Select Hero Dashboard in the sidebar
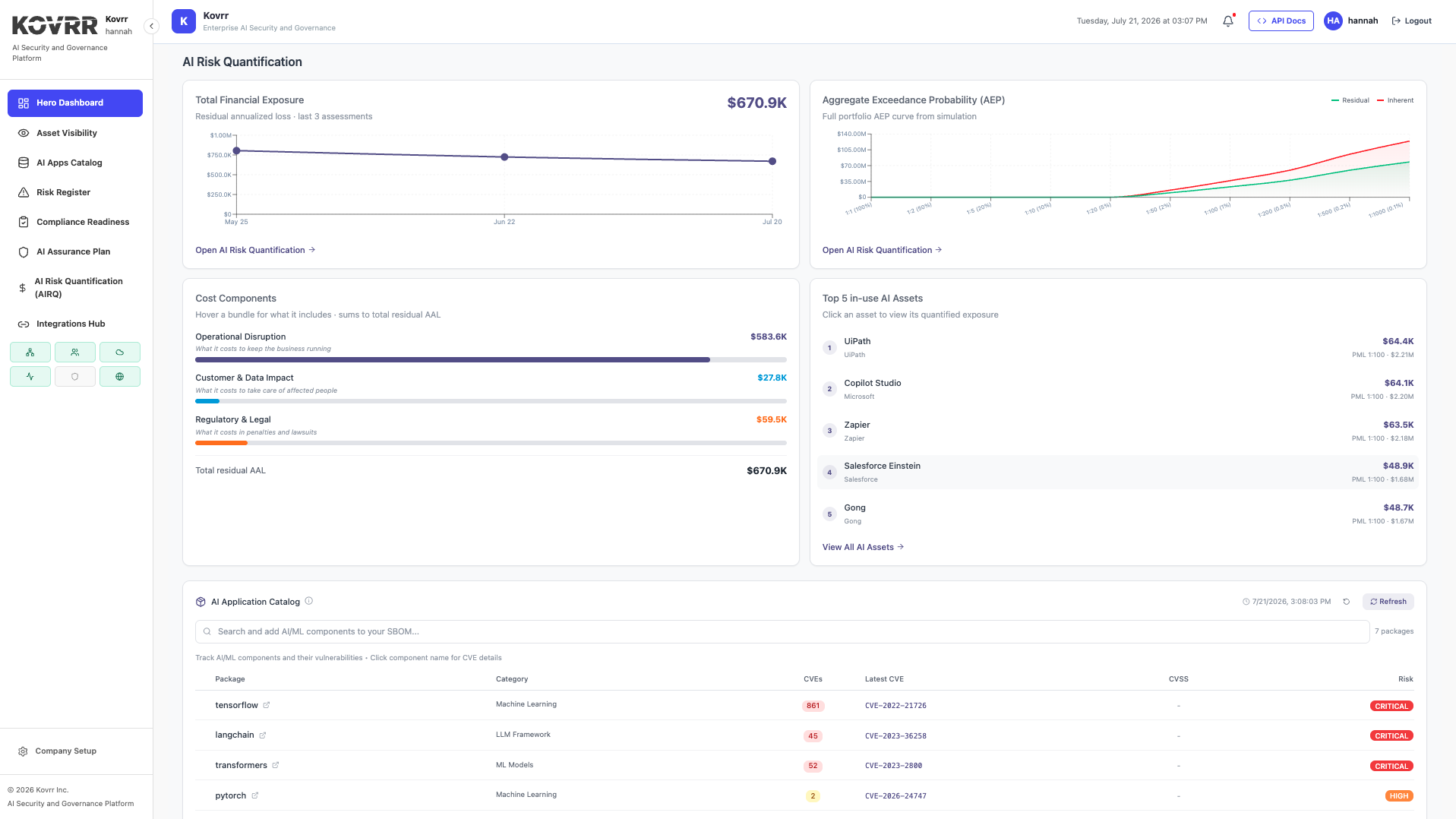Viewport: 1456px width, 819px height. pyautogui.click(x=75, y=103)
